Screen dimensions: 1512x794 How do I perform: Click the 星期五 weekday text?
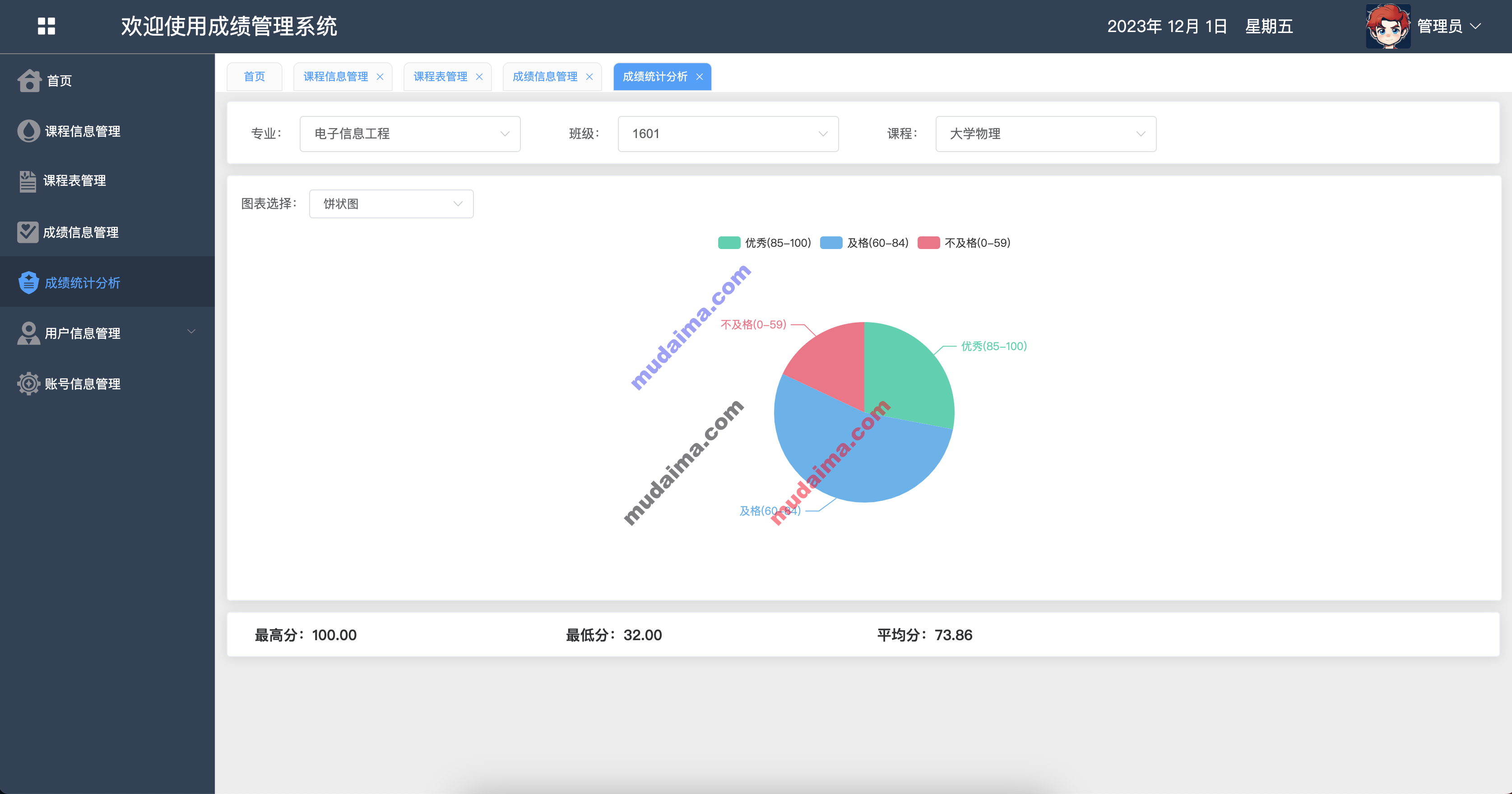point(1269,27)
